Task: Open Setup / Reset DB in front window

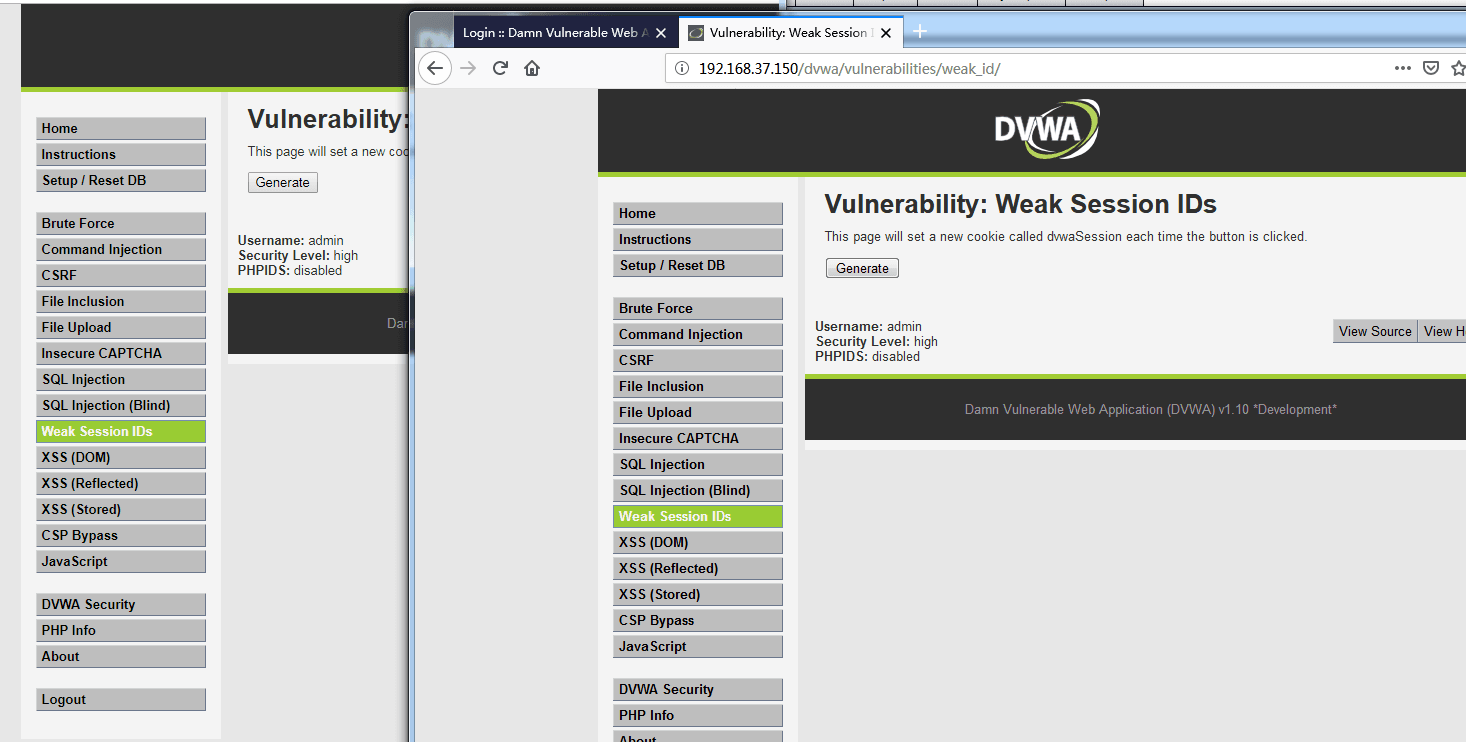Action: pos(698,265)
